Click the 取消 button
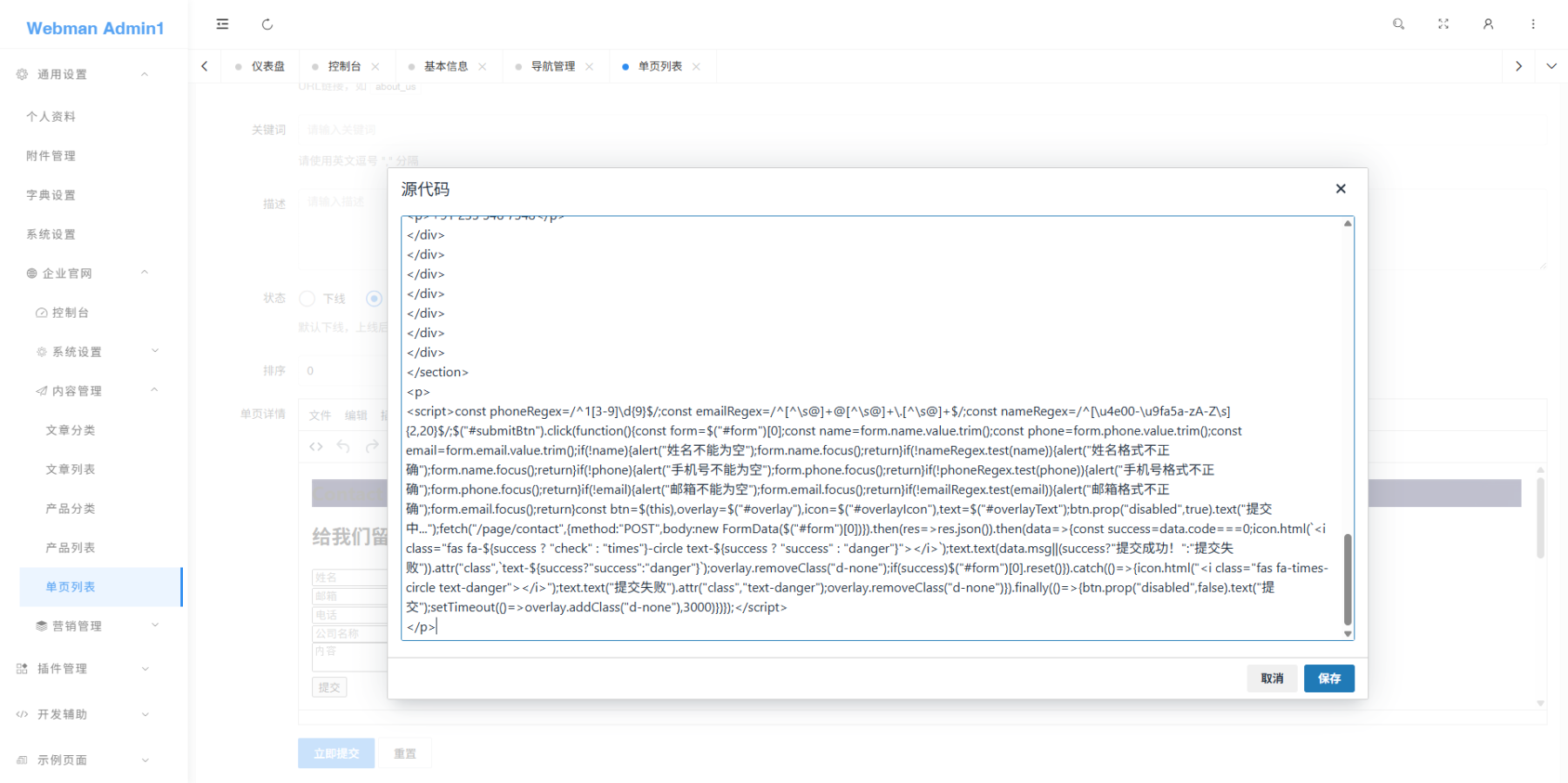 1272,678
